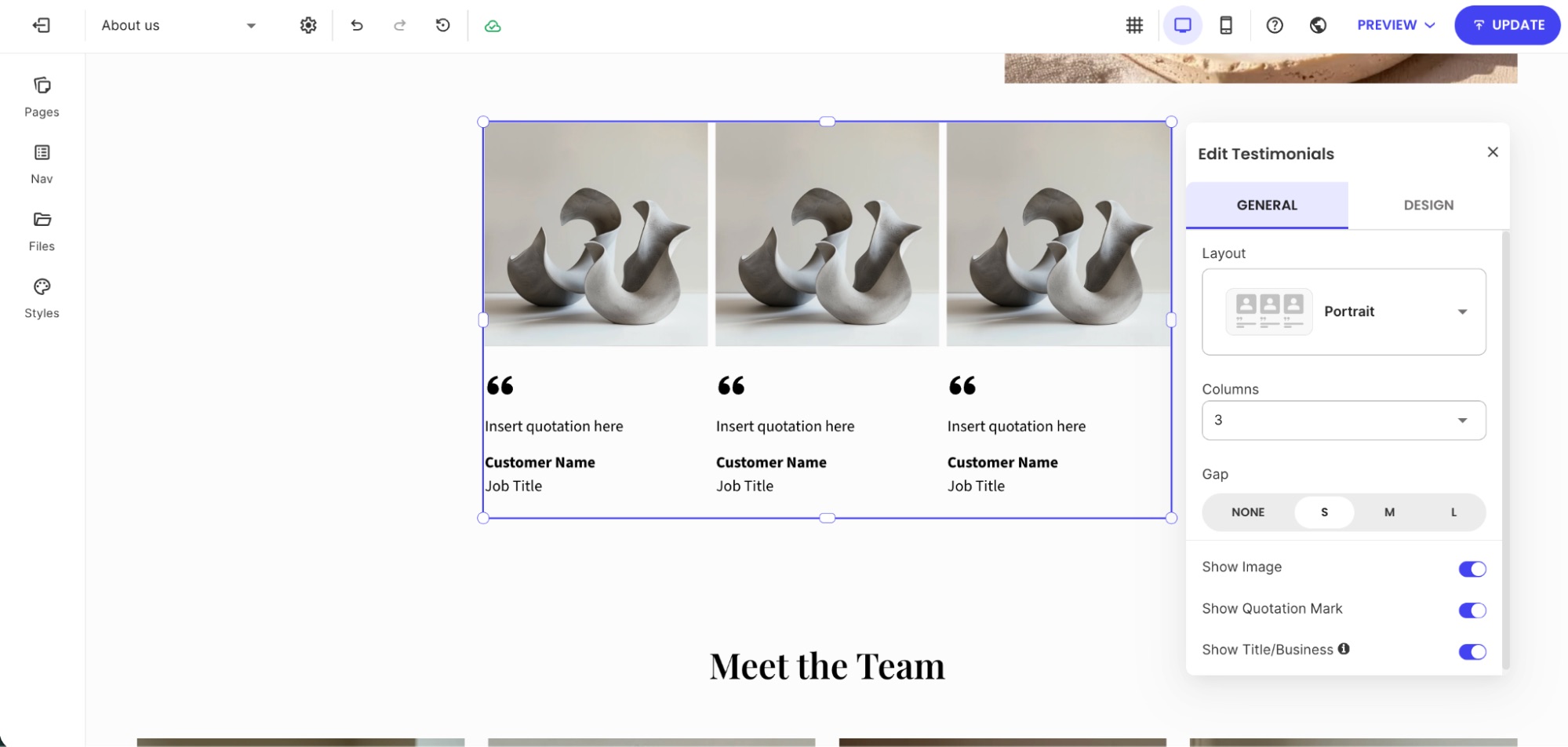Open the About us page dropdown
Image resolution: width=1568 pixels, height=747 pixels.
click(x=178, y=25)
